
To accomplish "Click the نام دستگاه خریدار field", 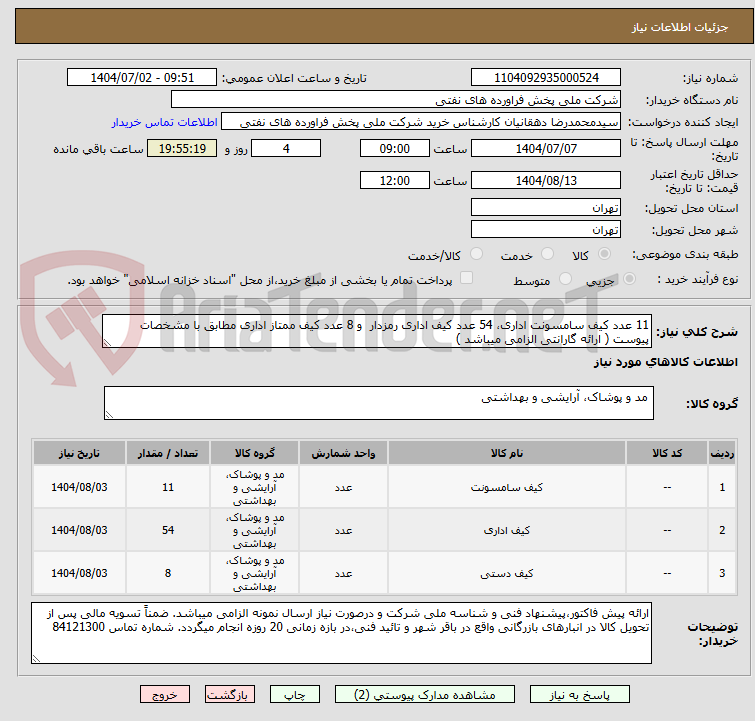I will coord(396,100).
